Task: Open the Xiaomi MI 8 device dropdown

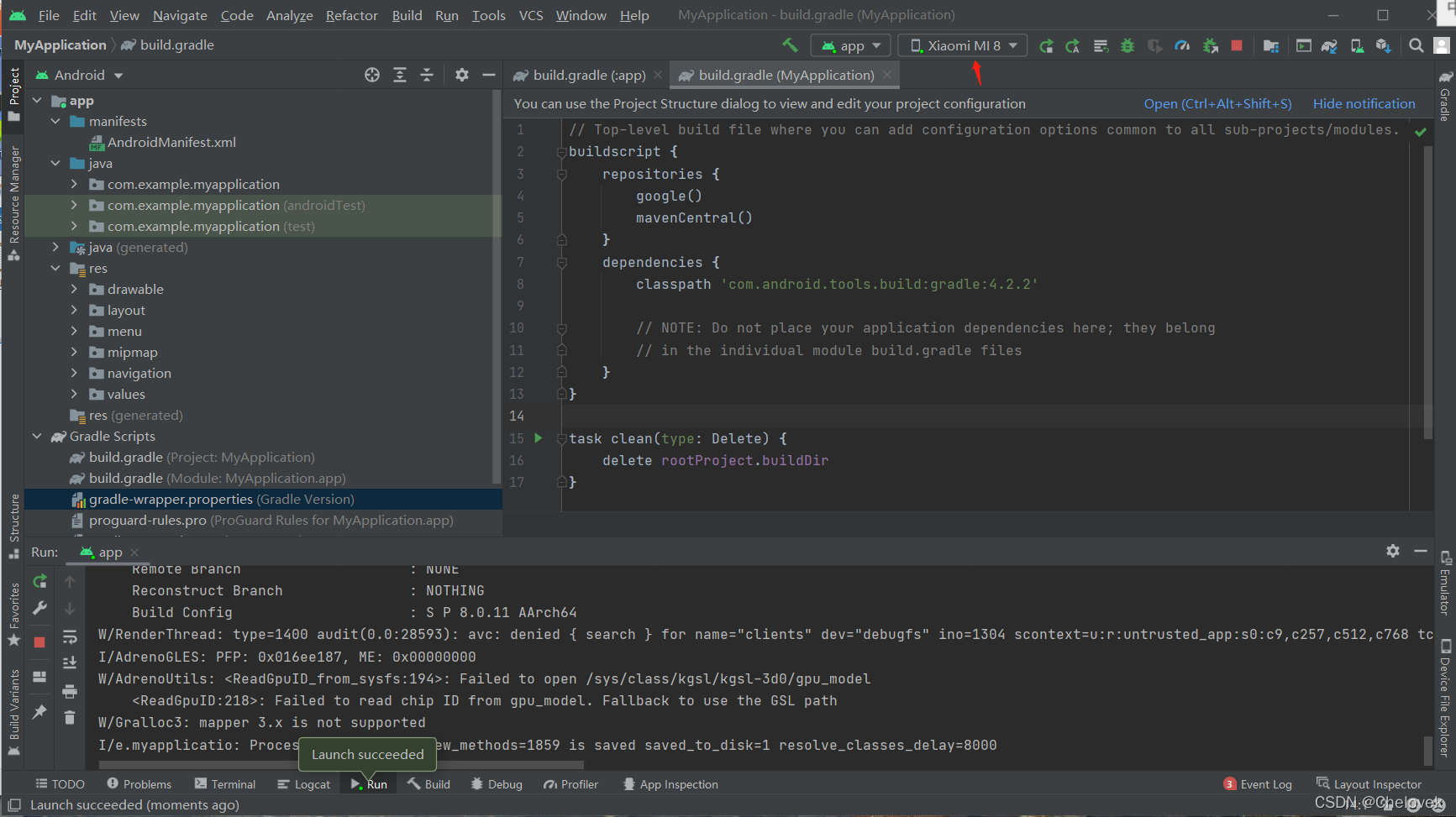Action: click(x=963, y=45)
